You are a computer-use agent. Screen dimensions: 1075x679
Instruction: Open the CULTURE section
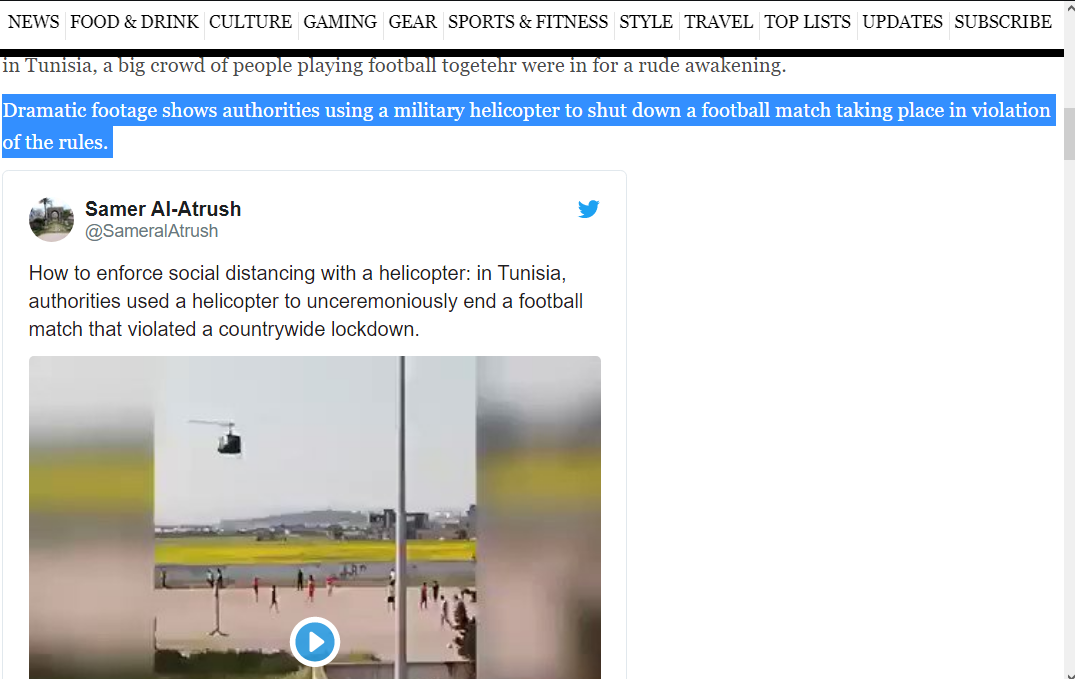pyautogui.click(x=250, y=22)
